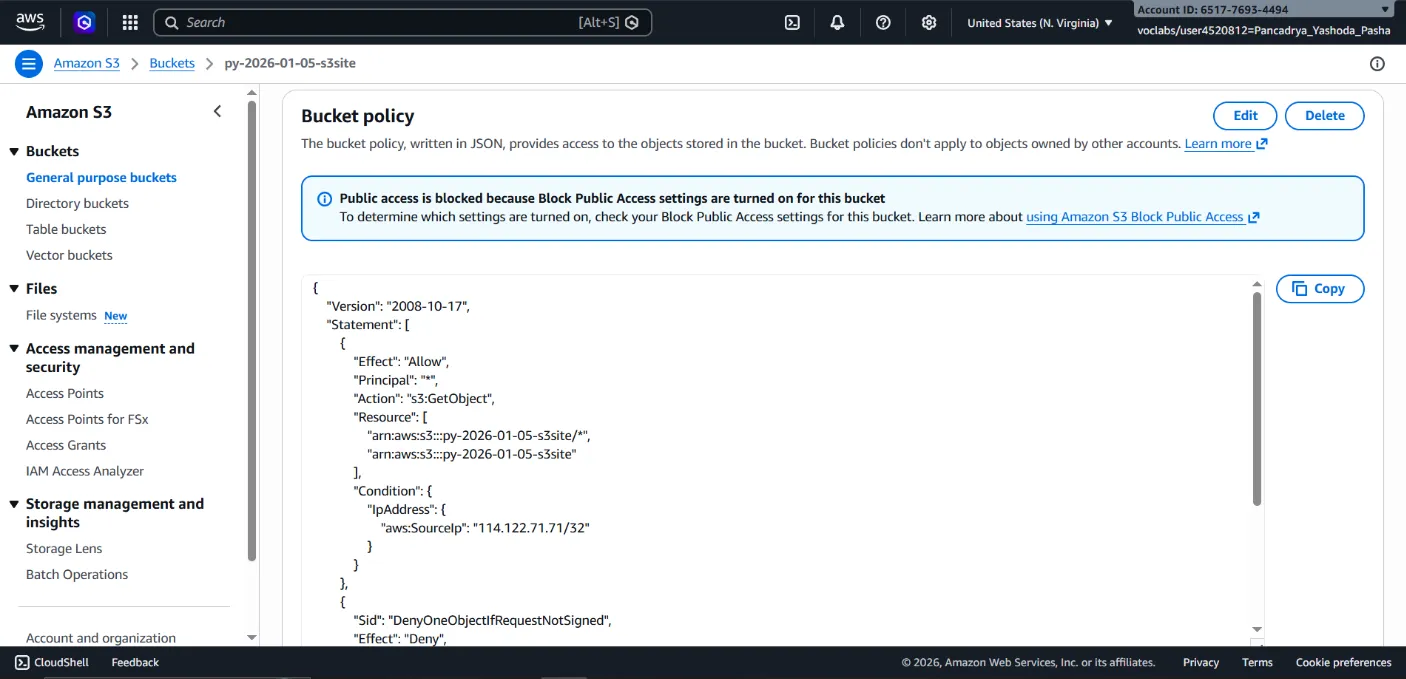This screenshot has height=679, width=1406.
Task: Click the CloudShell icon in the footer
Action: click(22, 662)
